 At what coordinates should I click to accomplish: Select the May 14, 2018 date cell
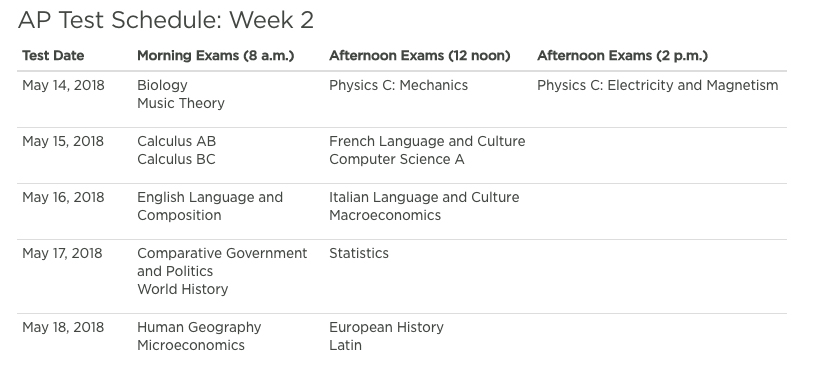[x=64, y=86]
